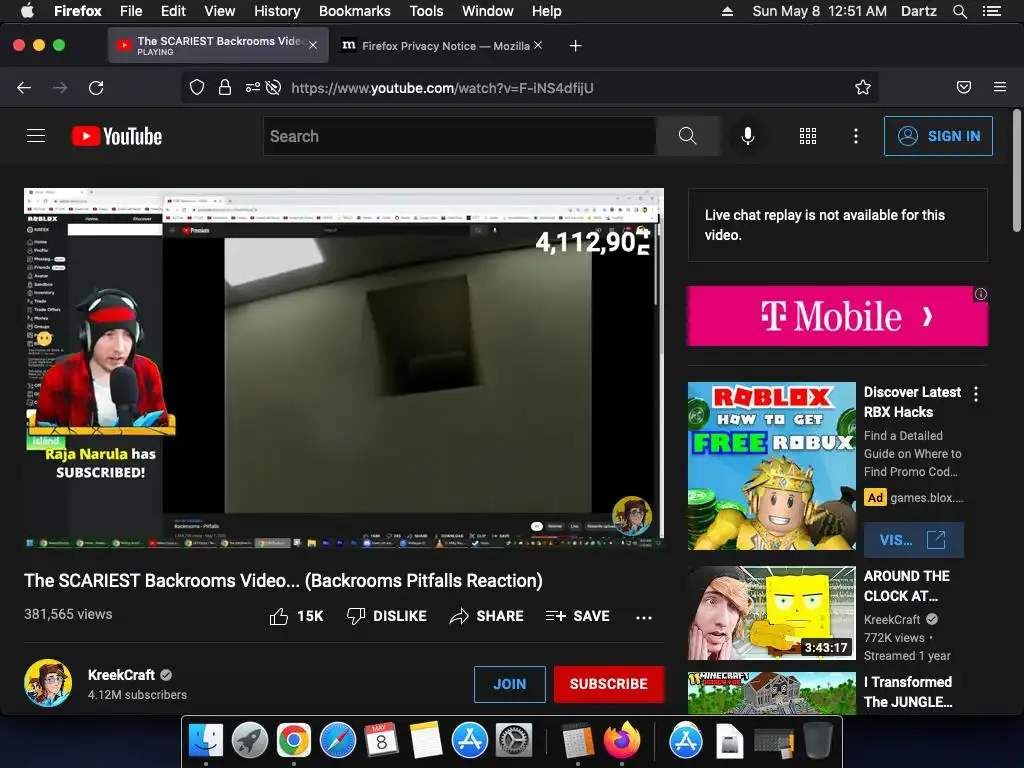Viewport: 1024px width, 768px height.
Task: Click the eject icon in menu bar
Action: pos(727,11)
